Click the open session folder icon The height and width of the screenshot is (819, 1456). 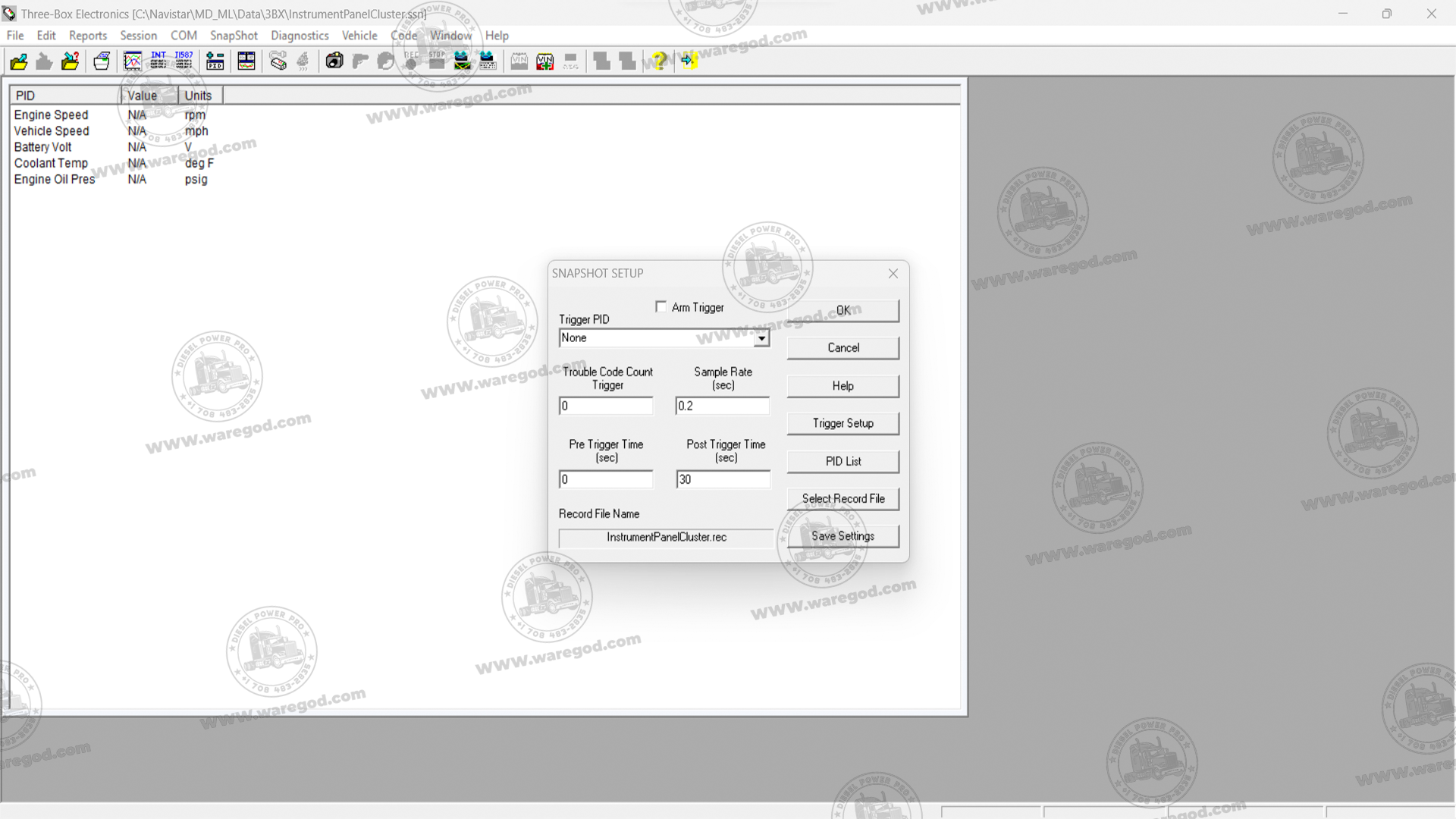[x=19, y=61]
